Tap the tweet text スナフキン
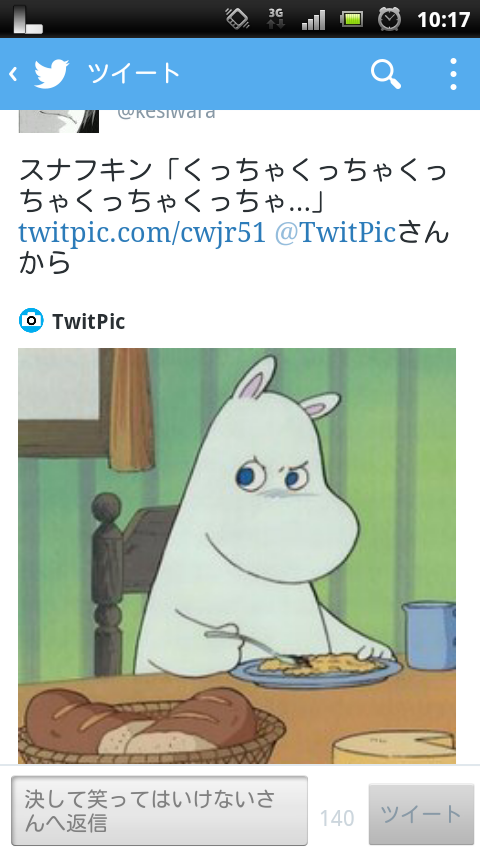The height and width of the screenshot is (854, 480). coord(85,170)
